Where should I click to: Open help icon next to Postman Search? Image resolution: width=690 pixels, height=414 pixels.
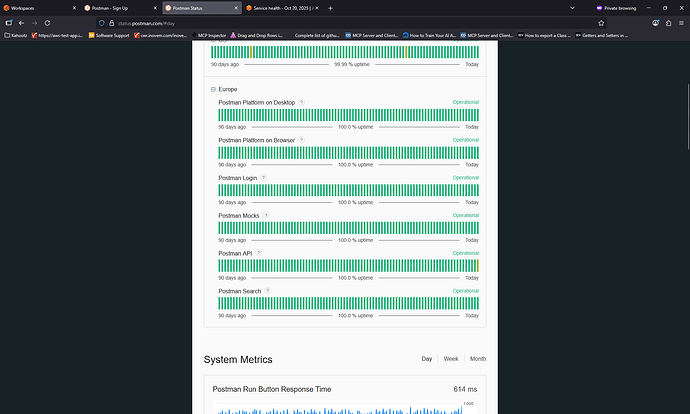pyautogui.click(x=268, y=291)
